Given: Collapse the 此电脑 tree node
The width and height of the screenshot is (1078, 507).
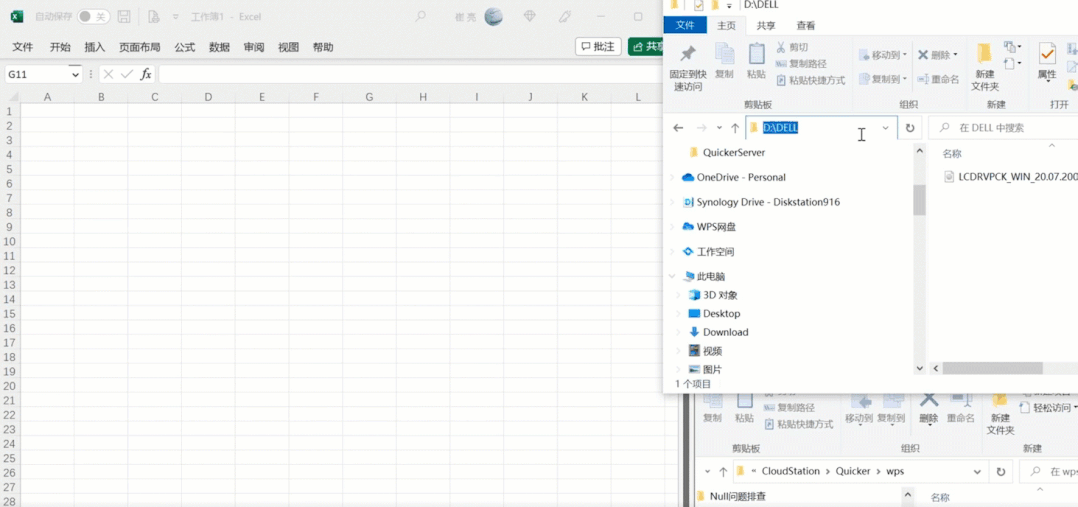Looking at the screenshot, I should [672, 277].
